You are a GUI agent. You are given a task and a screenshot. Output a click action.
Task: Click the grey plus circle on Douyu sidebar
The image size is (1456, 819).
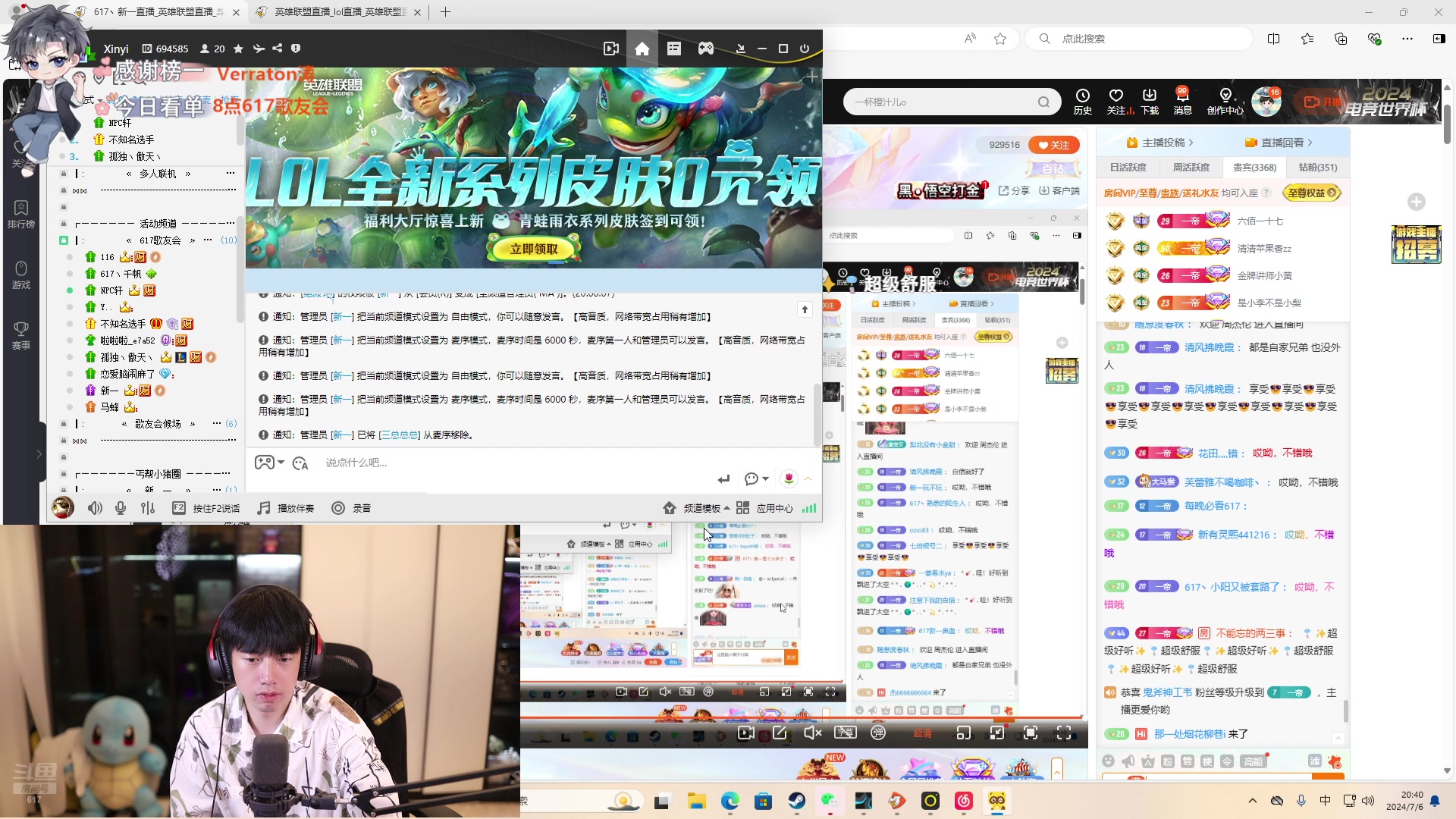[x=1416, y=202]
